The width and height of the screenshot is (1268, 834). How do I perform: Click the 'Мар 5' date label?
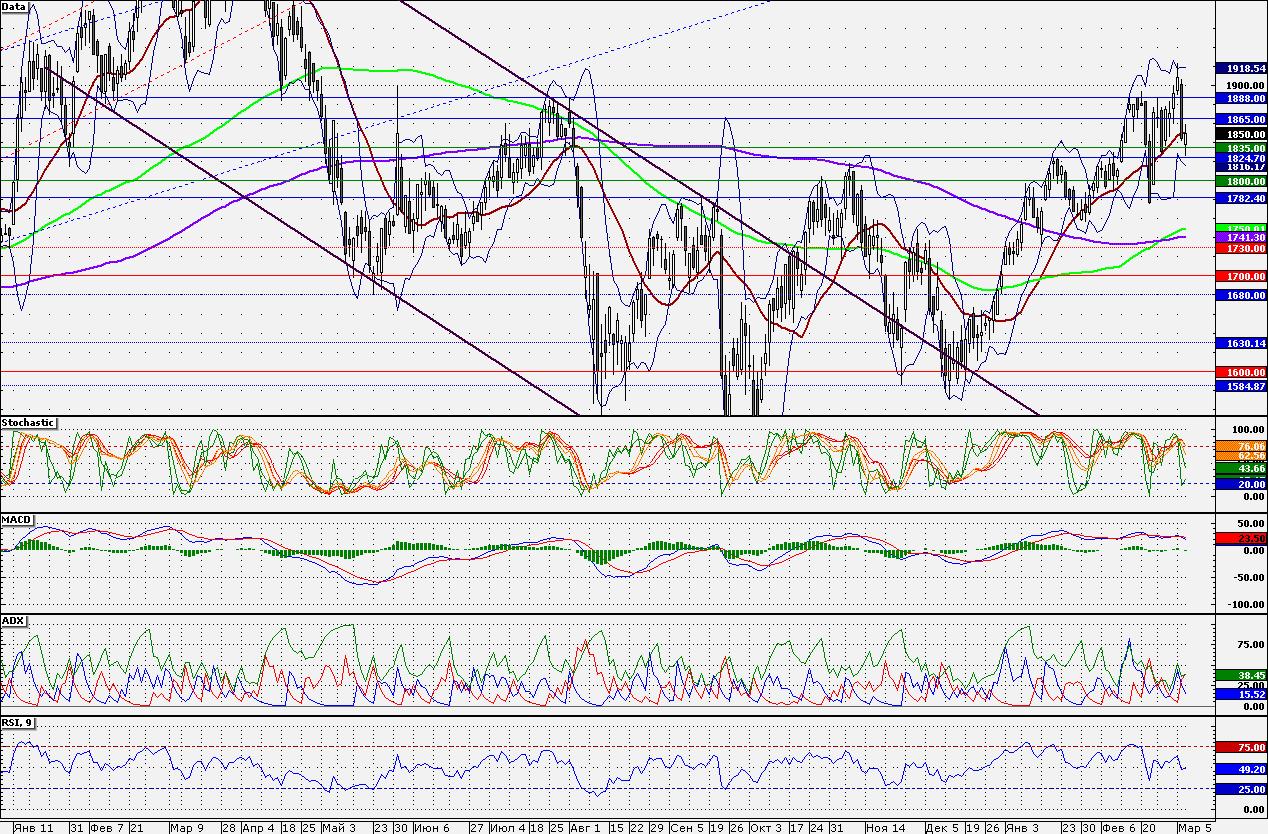(x=1197, y=827)
